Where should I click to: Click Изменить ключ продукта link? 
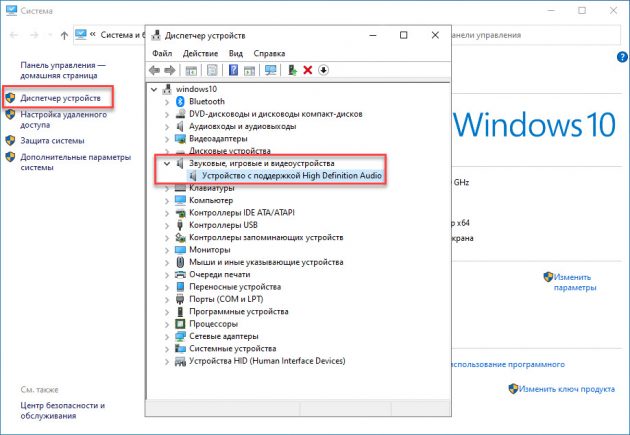567,389
